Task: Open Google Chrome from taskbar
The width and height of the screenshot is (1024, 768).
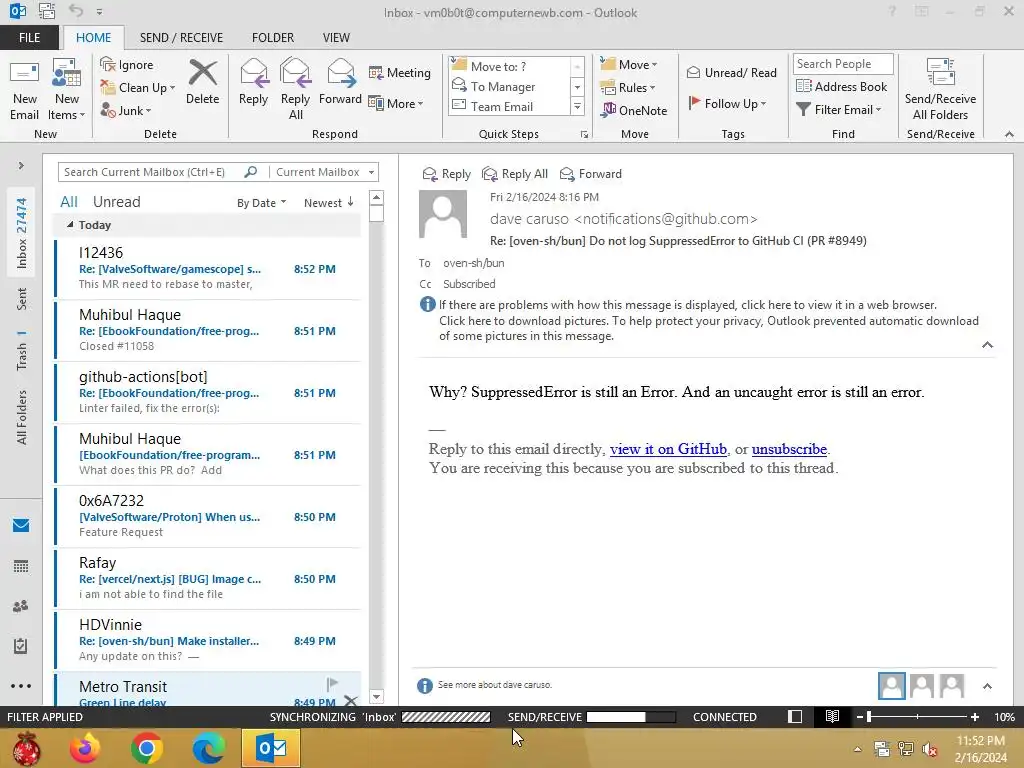Action: tap(146, 748)
